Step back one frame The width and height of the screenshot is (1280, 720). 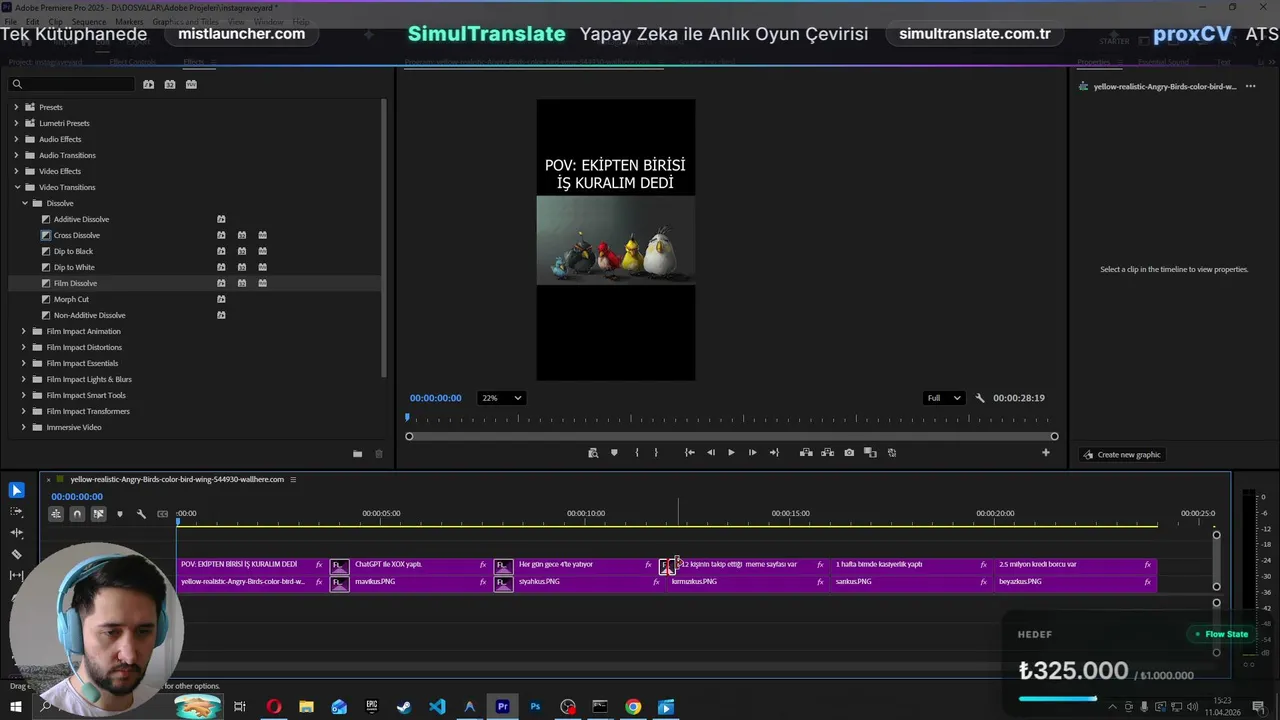point(711,453)
